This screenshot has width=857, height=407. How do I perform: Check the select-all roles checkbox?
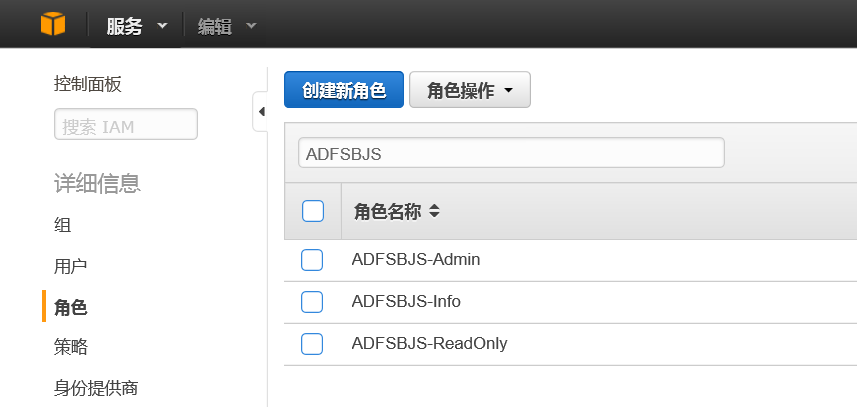pyautogui.click(x=313, y=211)
